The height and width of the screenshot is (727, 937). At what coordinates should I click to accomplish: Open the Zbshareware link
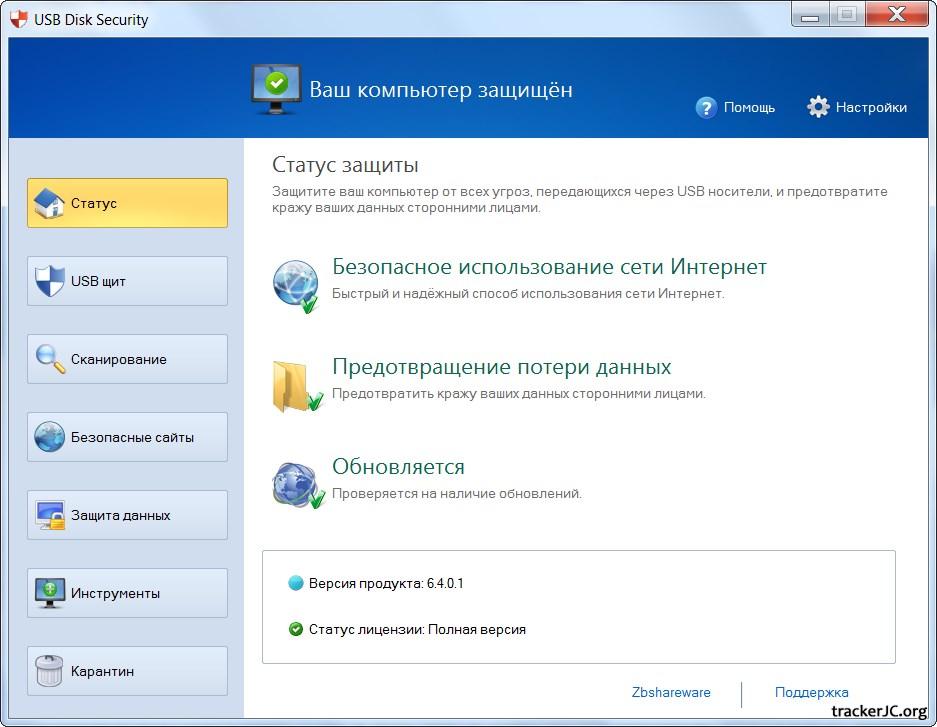click(671, 692)
